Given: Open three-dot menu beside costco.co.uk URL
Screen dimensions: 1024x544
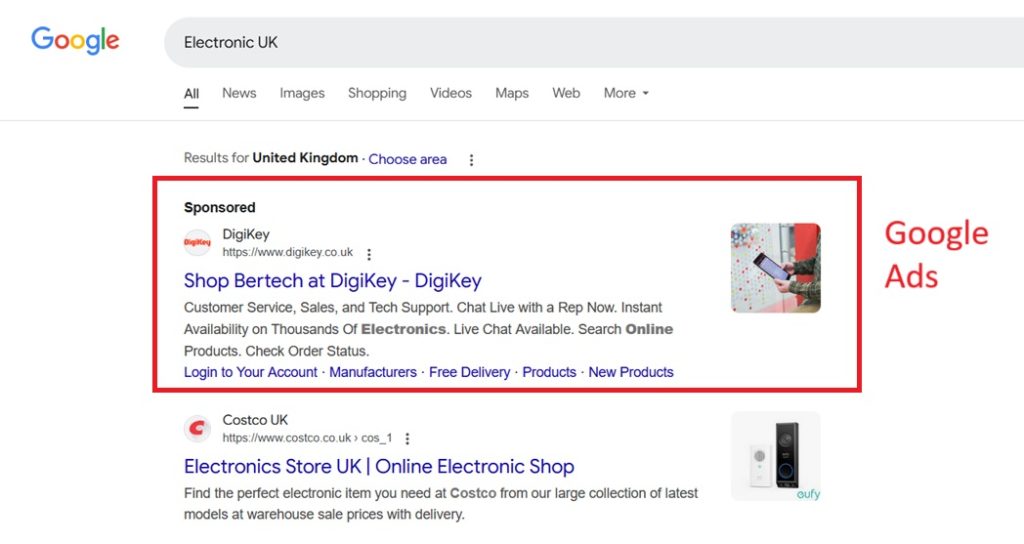Looking at the screenshot, I should coord(407,438).
